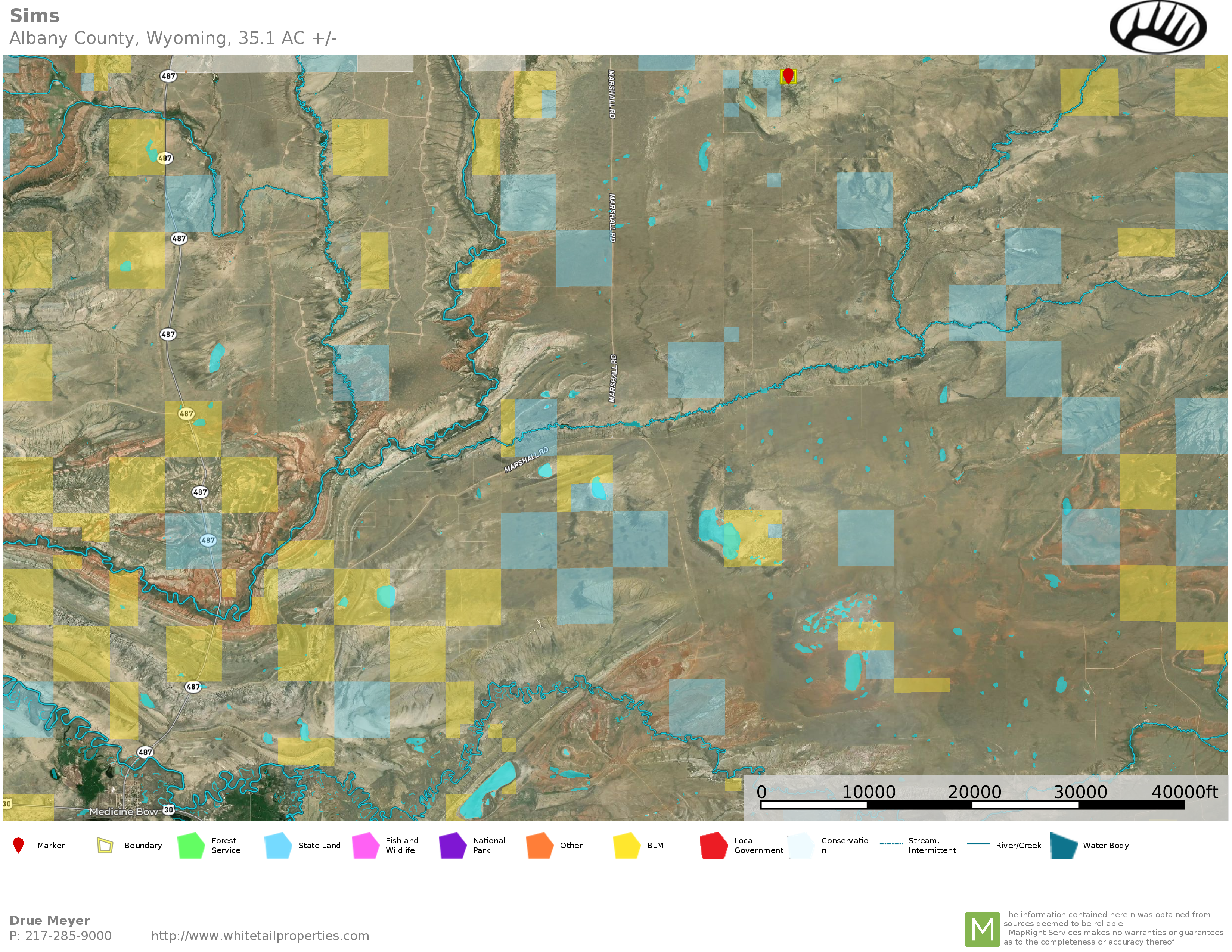Select the orange Other legend swatch

click(x=539, y=845)
